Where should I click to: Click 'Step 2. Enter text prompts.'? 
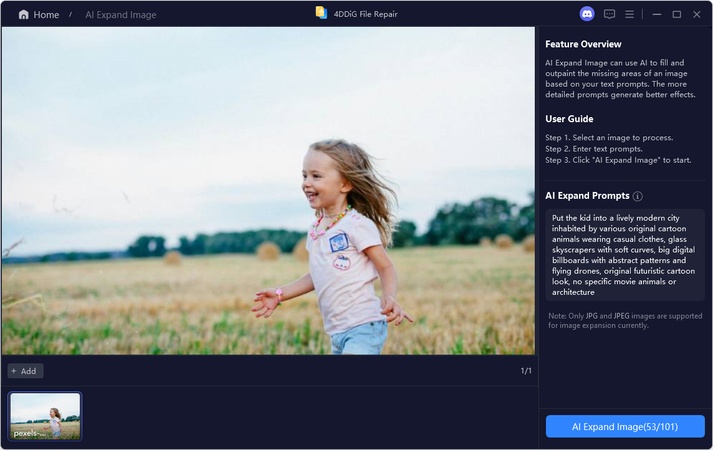[x=593, y=149]
